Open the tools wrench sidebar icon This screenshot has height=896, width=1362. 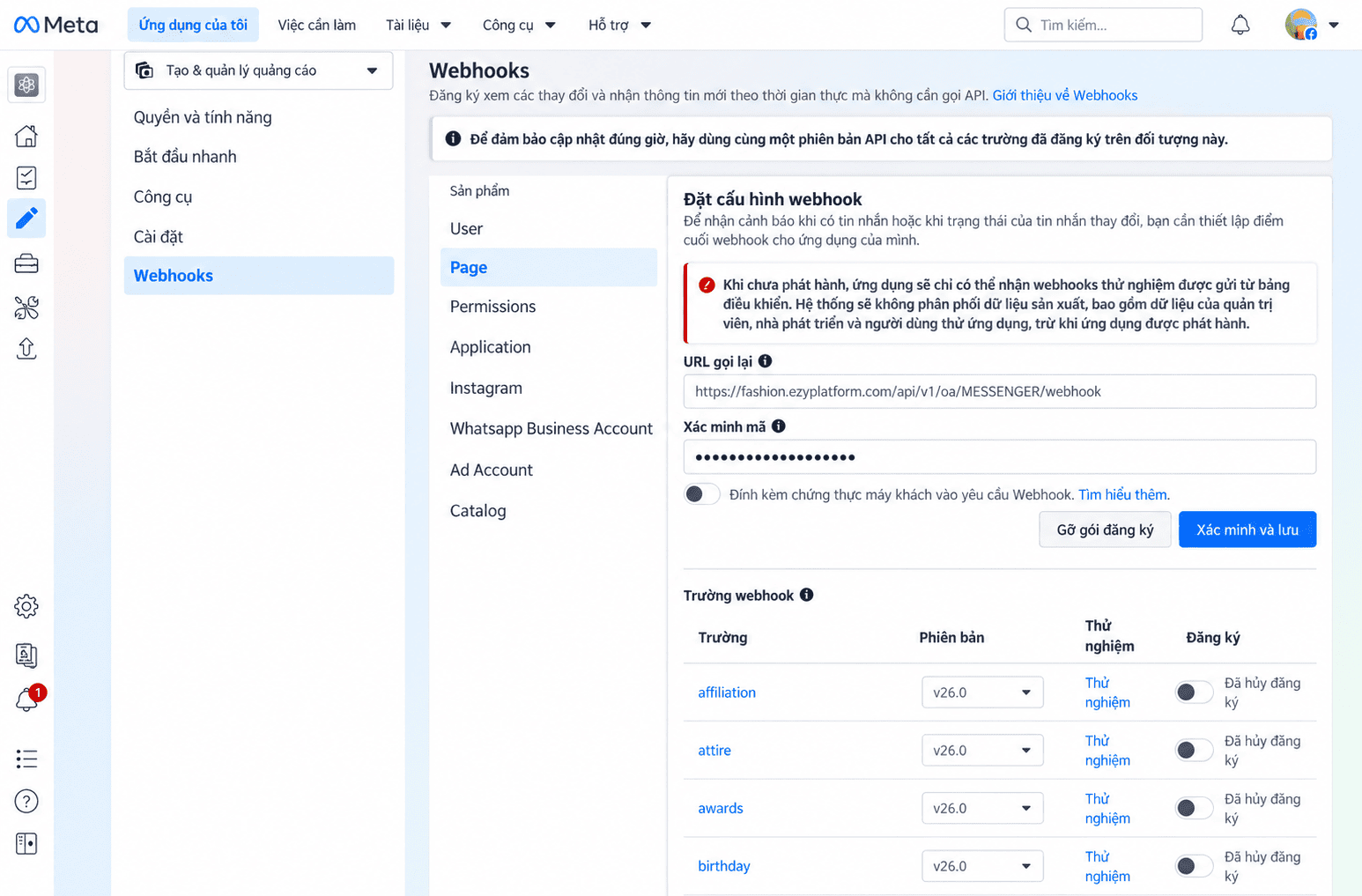tap(26, 307)
